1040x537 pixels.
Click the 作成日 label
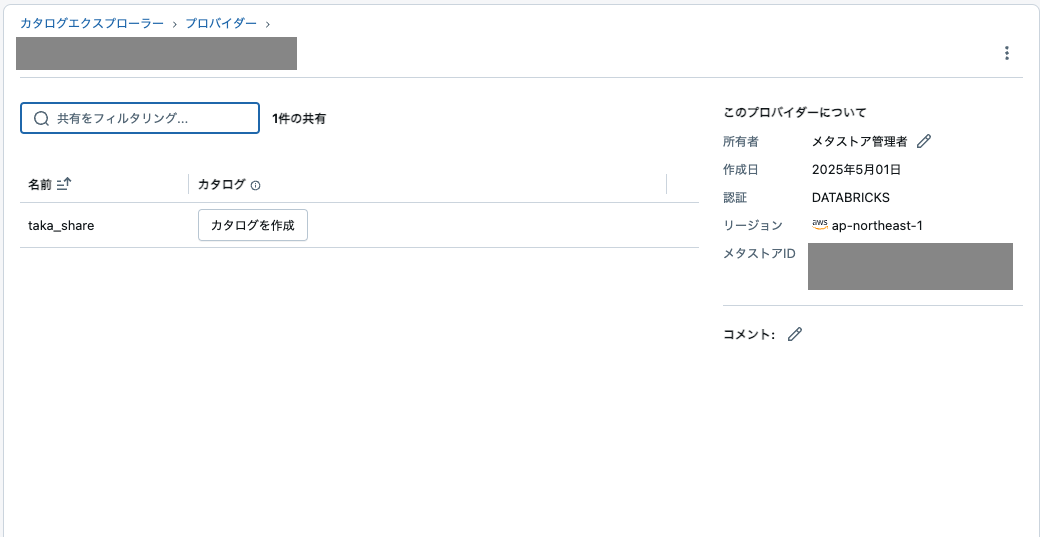pyautogui.click(x=741, y=170)
